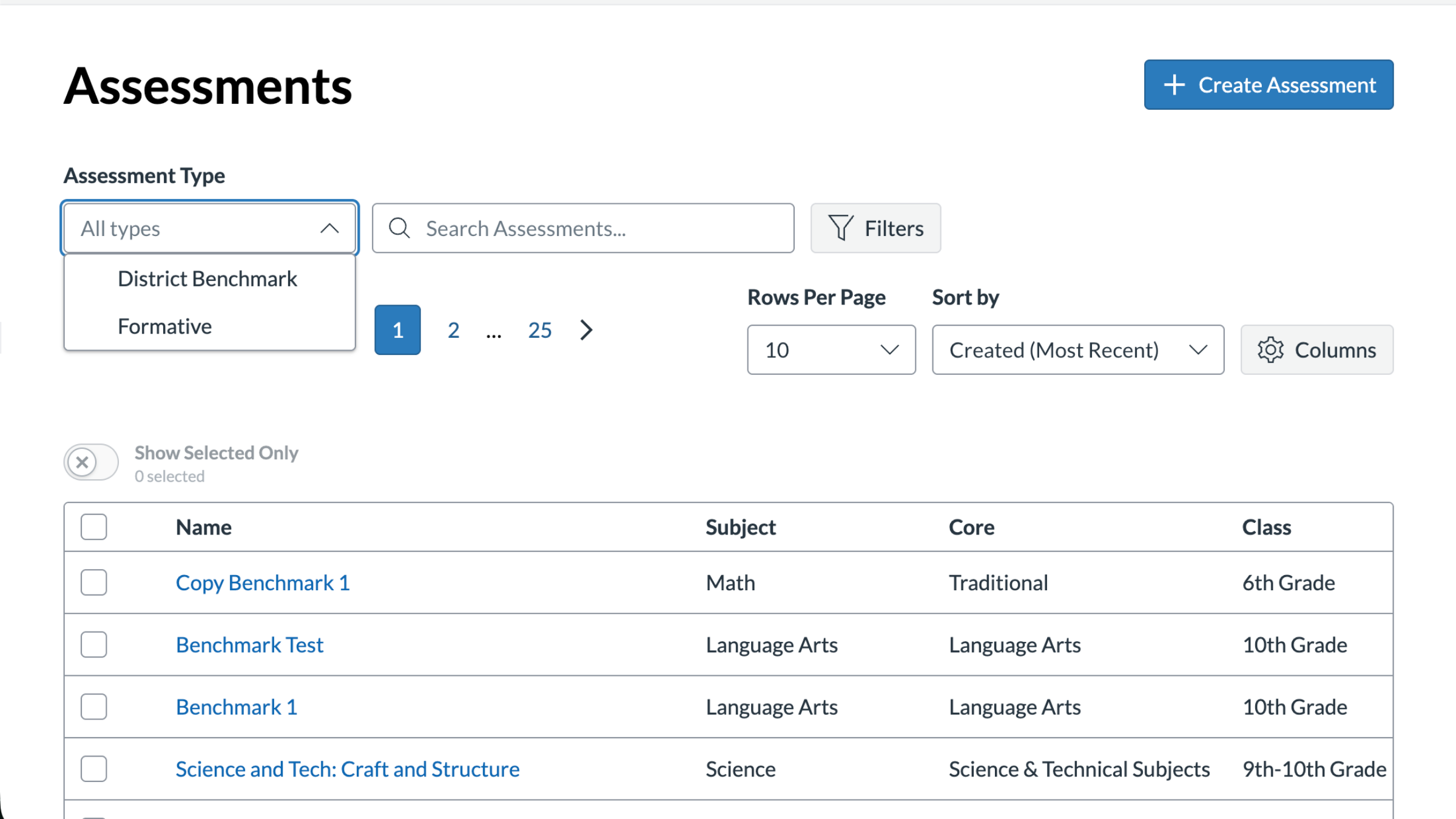Jump to page 25 of results
Viewport: 1456px width, 819px height.
tap(539, 330)
